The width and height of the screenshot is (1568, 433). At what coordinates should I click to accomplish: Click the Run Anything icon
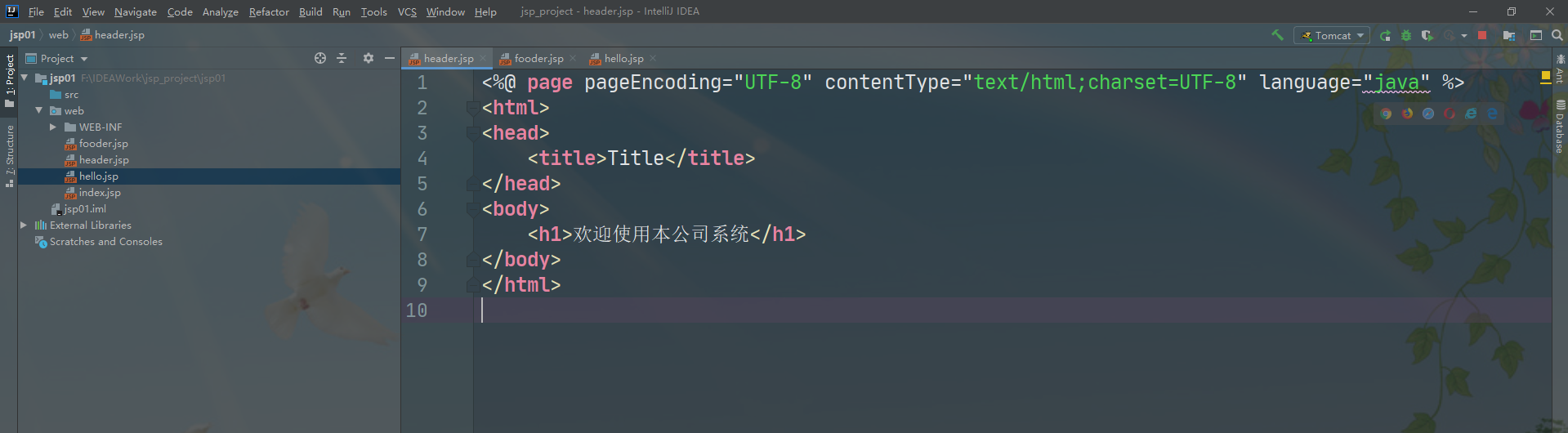pos(1536,35)
